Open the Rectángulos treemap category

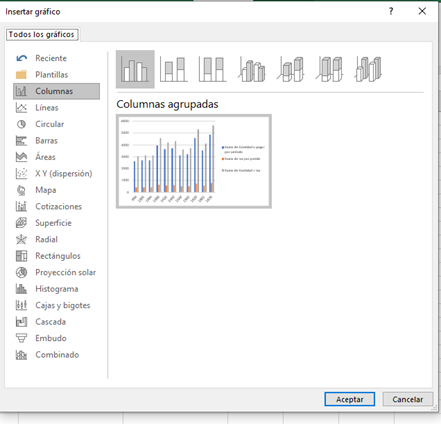tap(56, 256)
